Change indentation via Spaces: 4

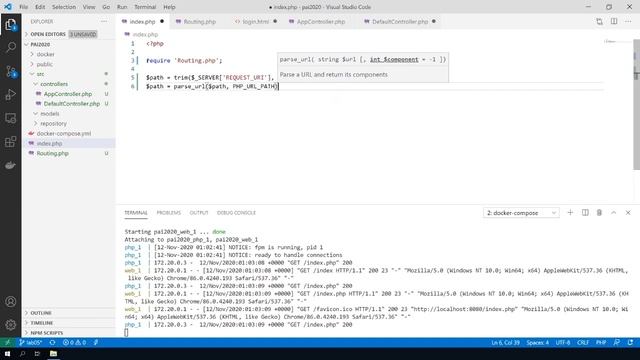[x=538, y=342]
